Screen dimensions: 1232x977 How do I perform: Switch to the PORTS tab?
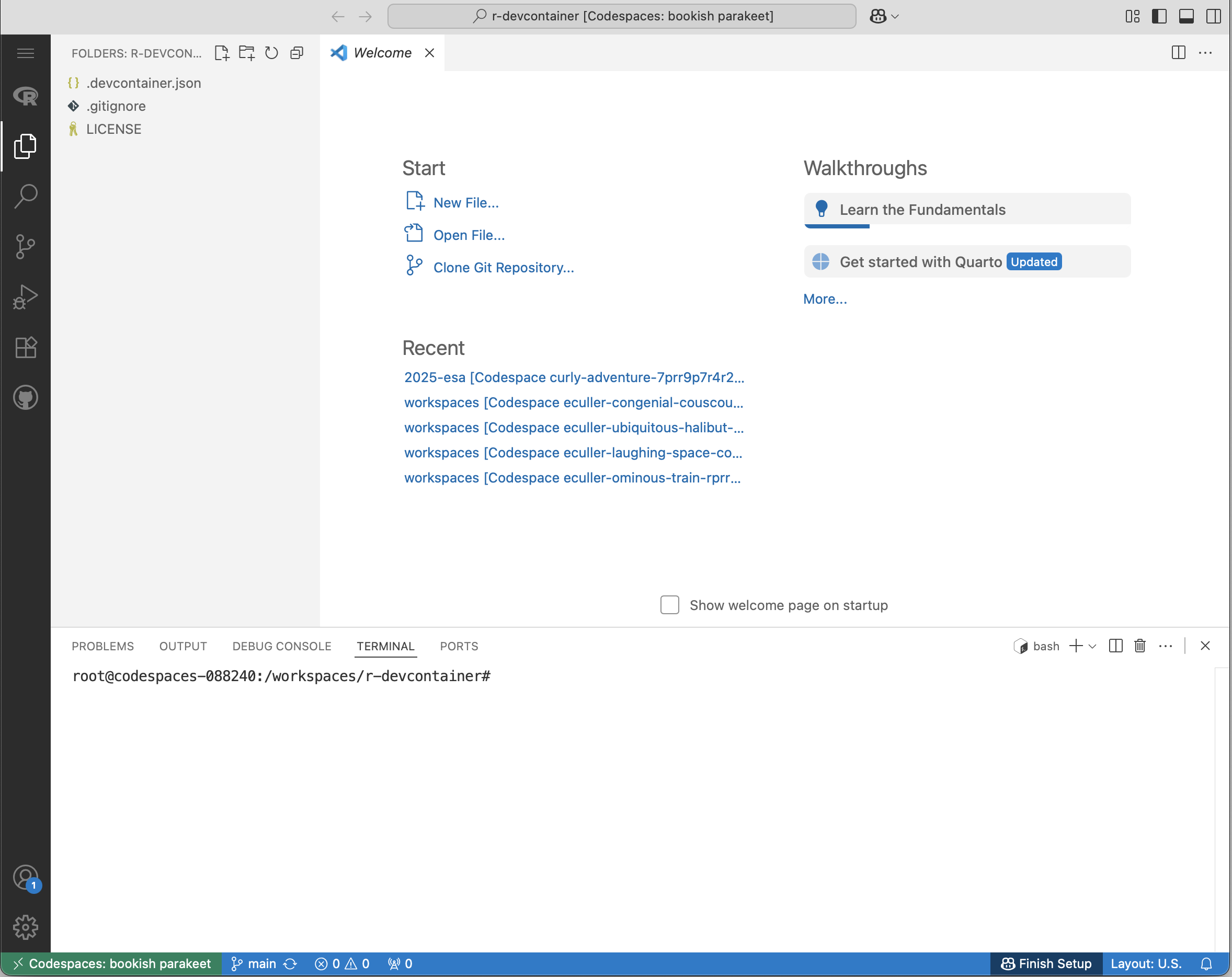[x=459, y=646]
